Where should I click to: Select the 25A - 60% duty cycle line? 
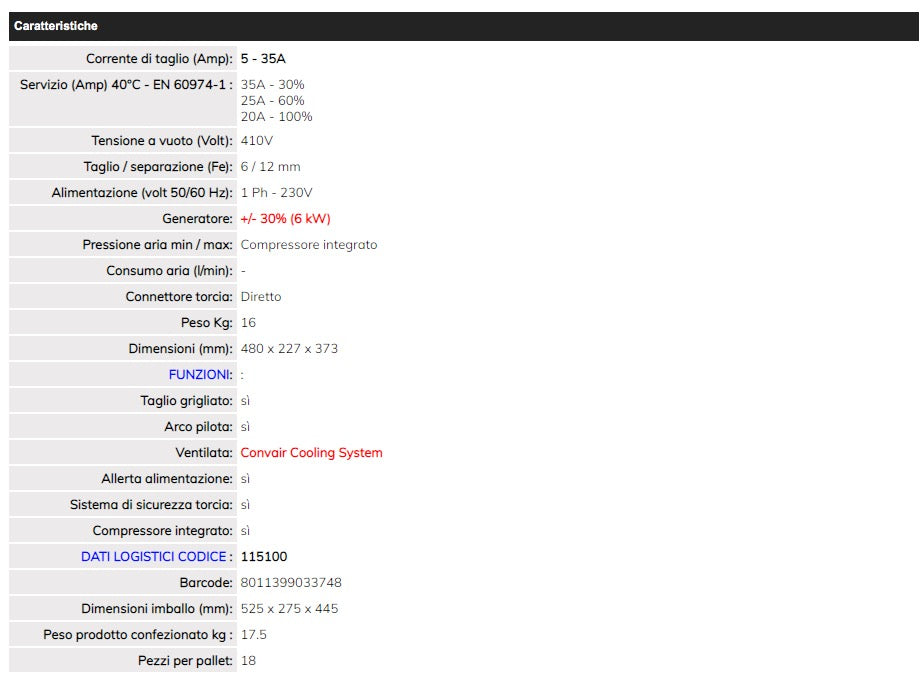point(273,101)
